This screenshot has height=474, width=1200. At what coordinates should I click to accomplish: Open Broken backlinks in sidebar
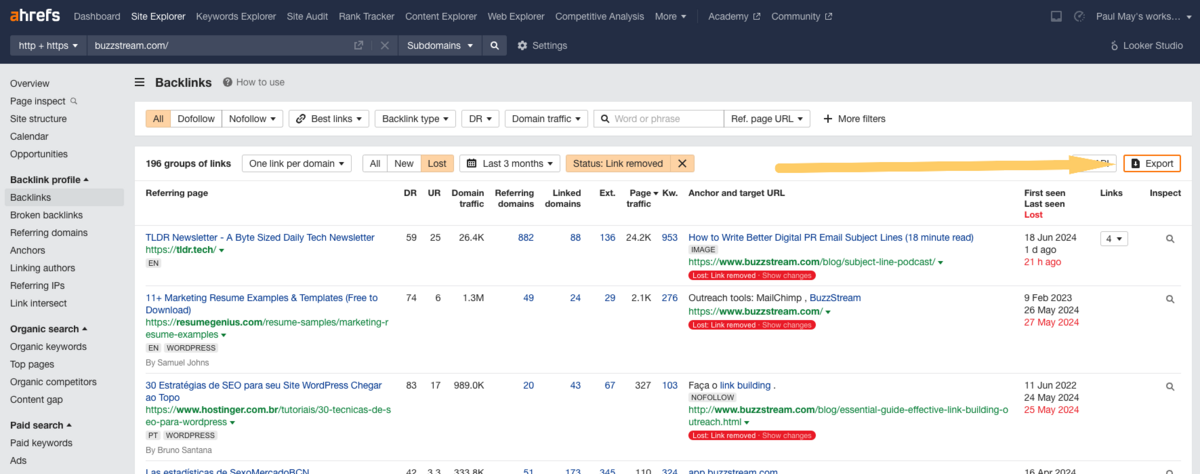(46, 215)
